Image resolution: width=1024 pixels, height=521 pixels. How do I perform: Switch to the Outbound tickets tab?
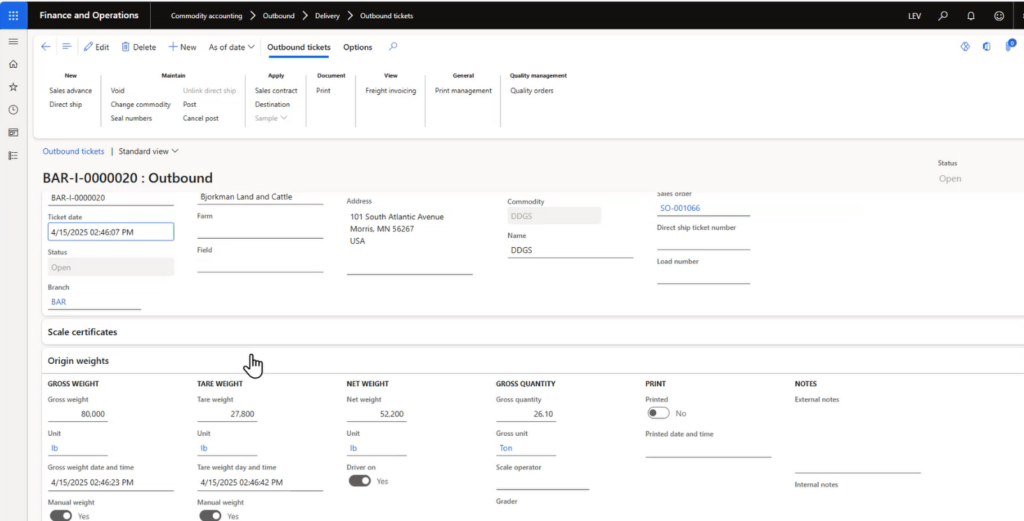(x=298, y=47)
